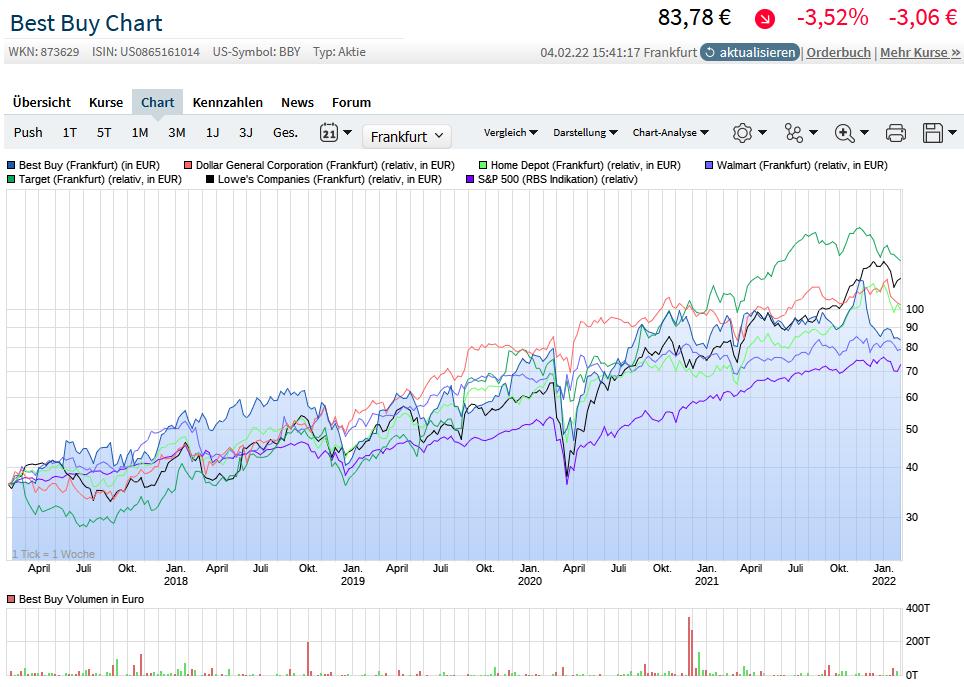Expand arrow beside the share icon
The height and width of the screenshot is (687, 964).
[813, 132]
